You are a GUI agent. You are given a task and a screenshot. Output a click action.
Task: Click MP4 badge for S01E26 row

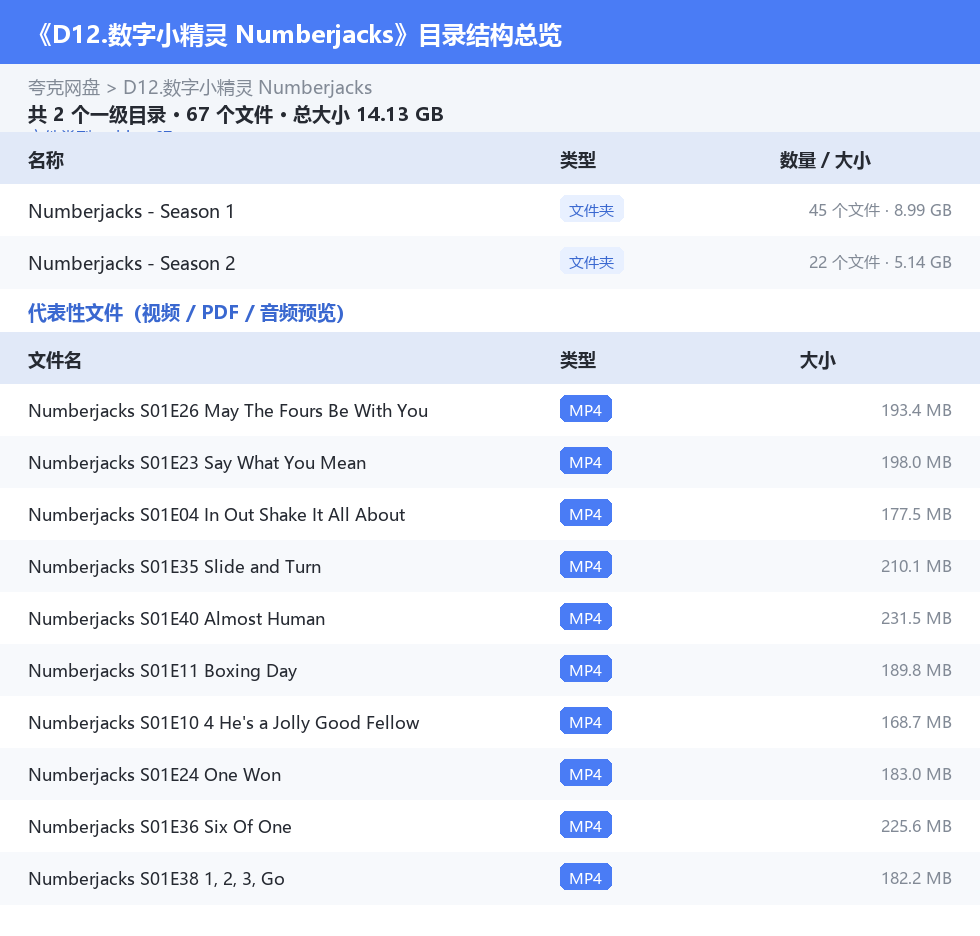click(x=586, y=409)
